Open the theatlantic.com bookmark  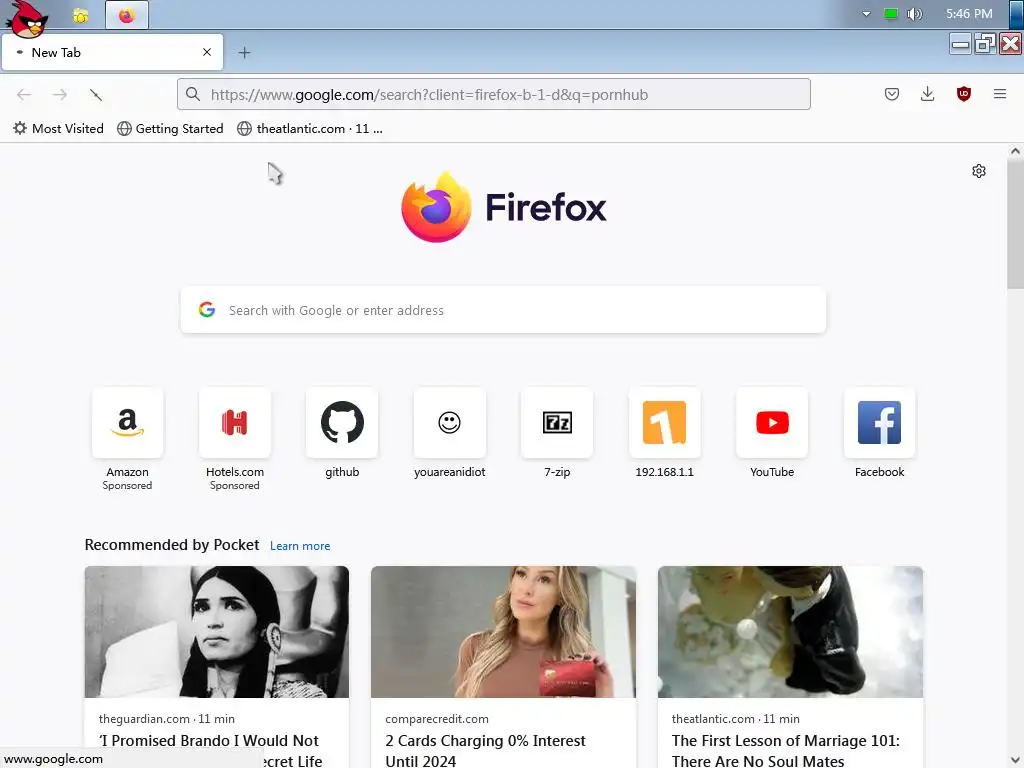pyautogui.click(x=310, y=129)
